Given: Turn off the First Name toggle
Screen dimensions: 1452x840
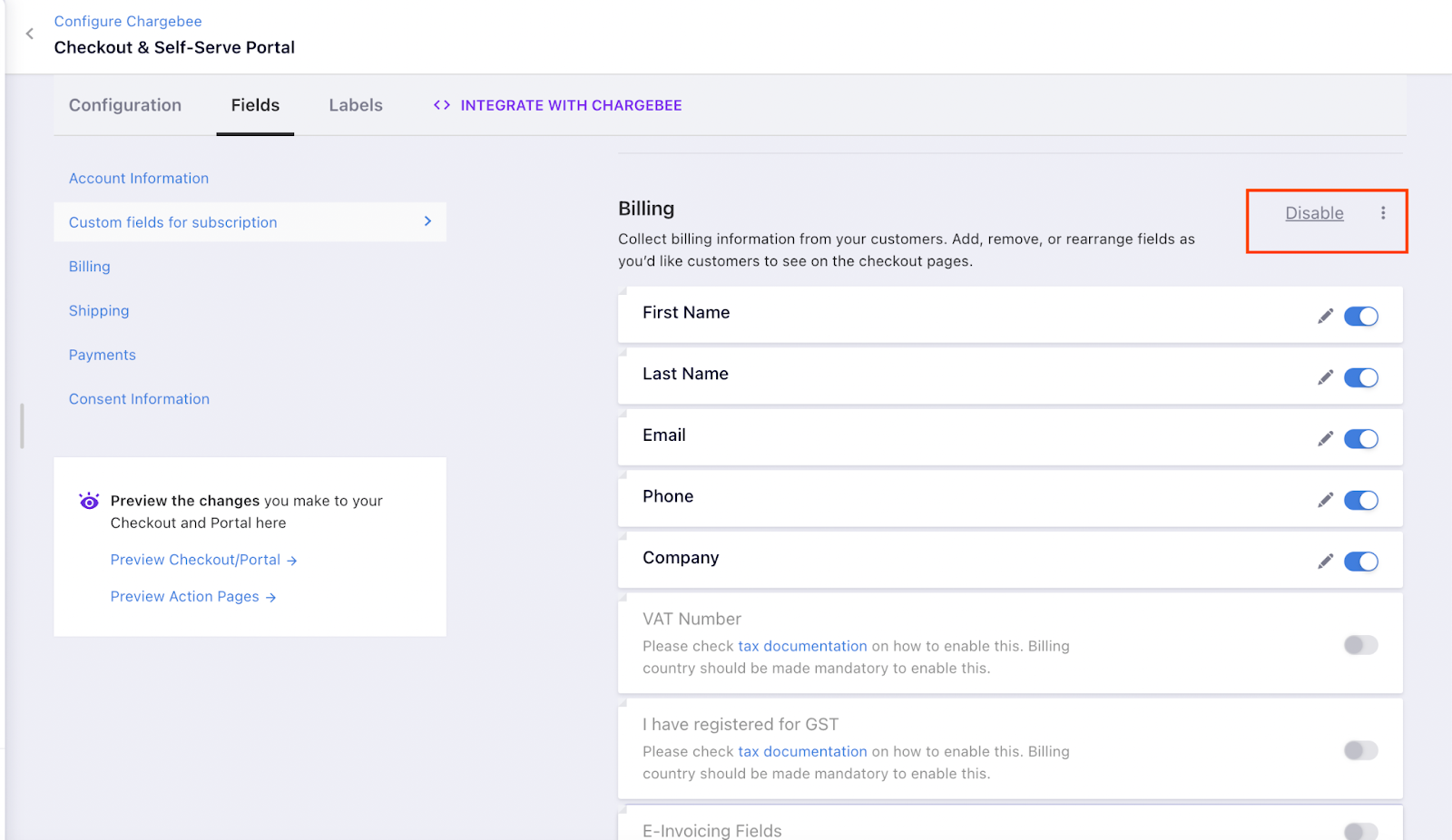Looking at the screenshot, I should [x=1361, y=316].
